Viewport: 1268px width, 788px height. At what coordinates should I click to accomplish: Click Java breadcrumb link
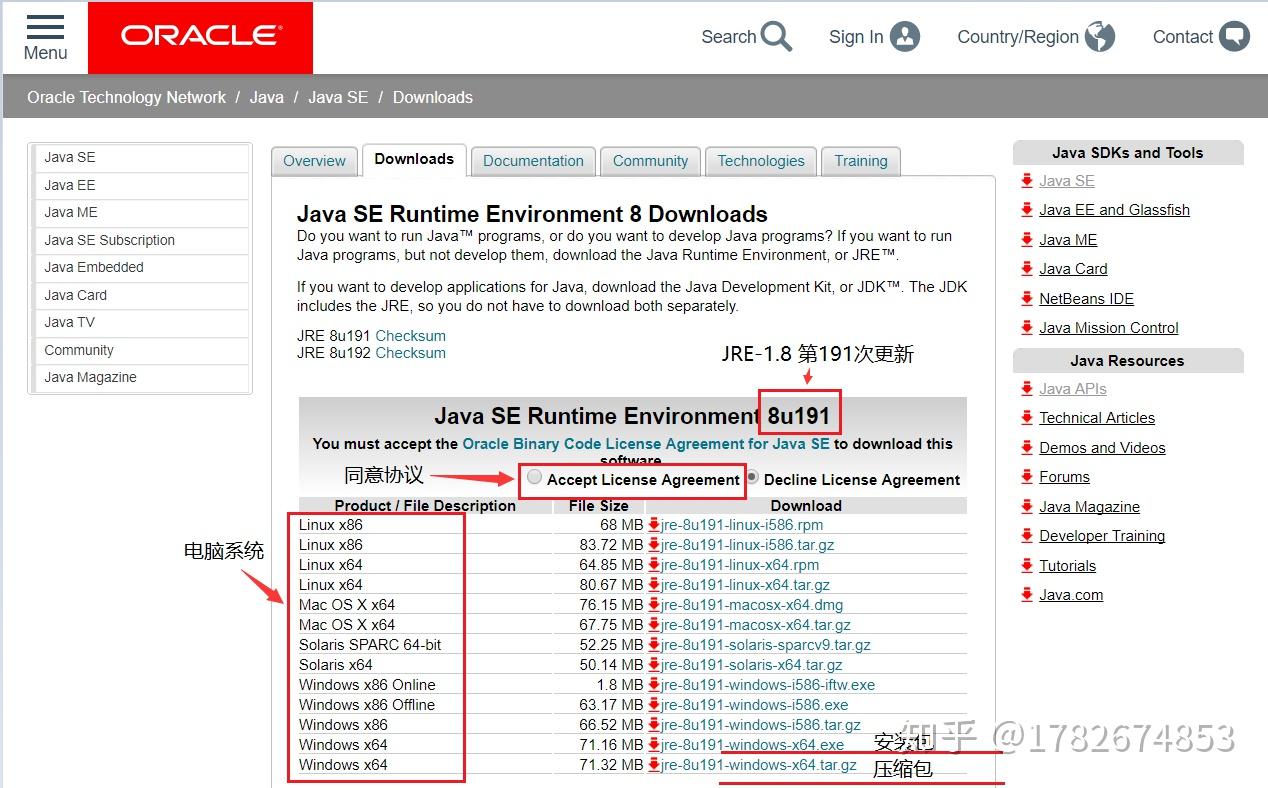267,97
